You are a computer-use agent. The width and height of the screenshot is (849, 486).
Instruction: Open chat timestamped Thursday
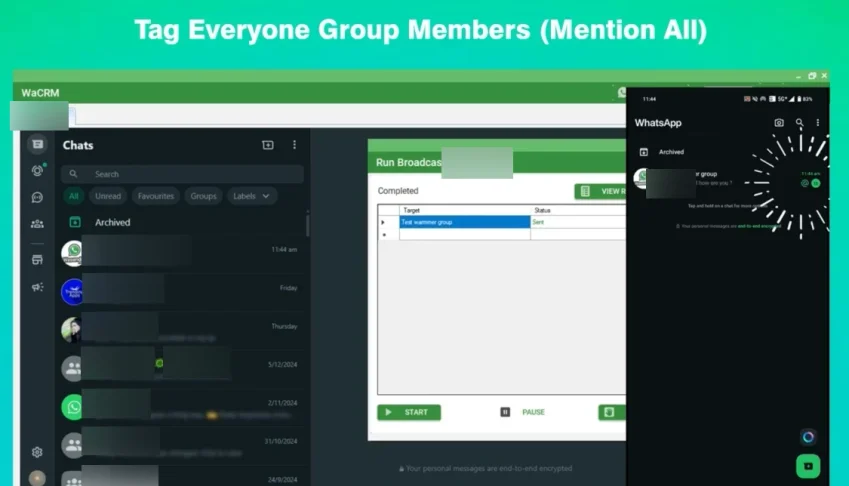[182, 330]
